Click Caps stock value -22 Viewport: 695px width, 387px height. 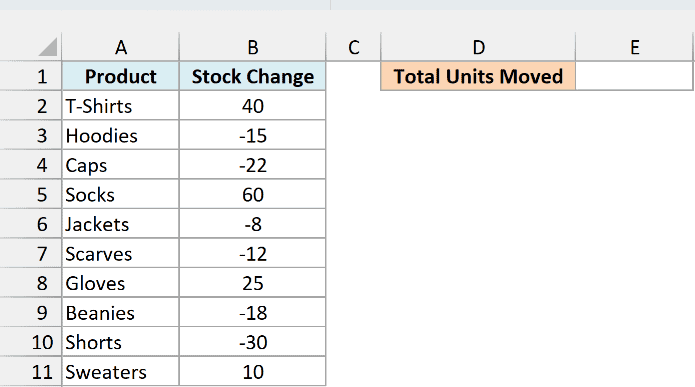click(x=253, y=165)
